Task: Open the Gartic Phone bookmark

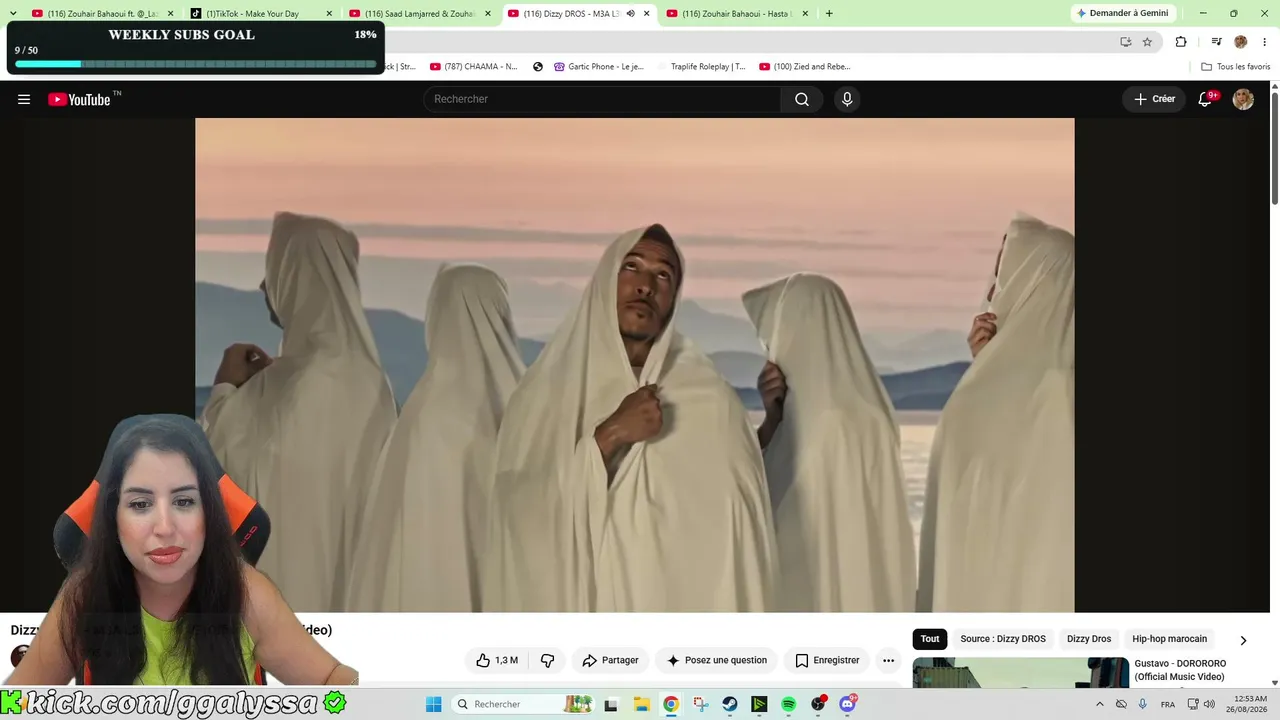Action: 599,67
